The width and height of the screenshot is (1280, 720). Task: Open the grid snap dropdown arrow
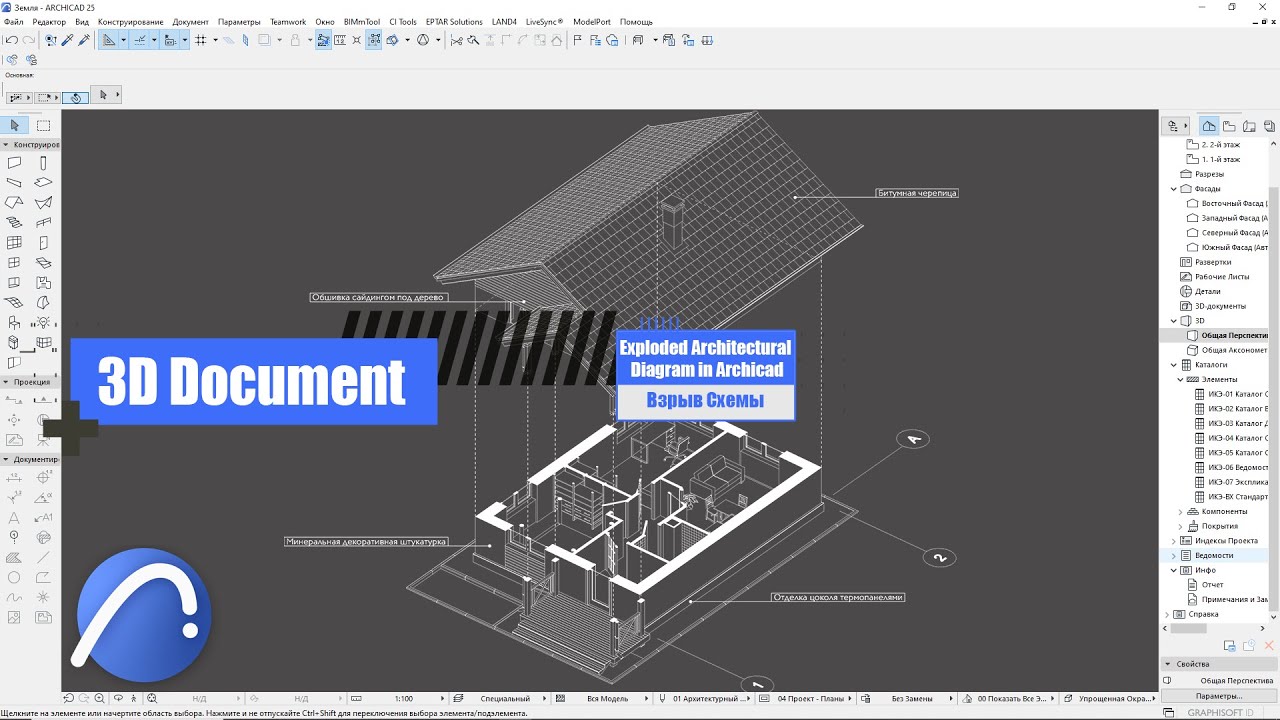pos(215,41)
